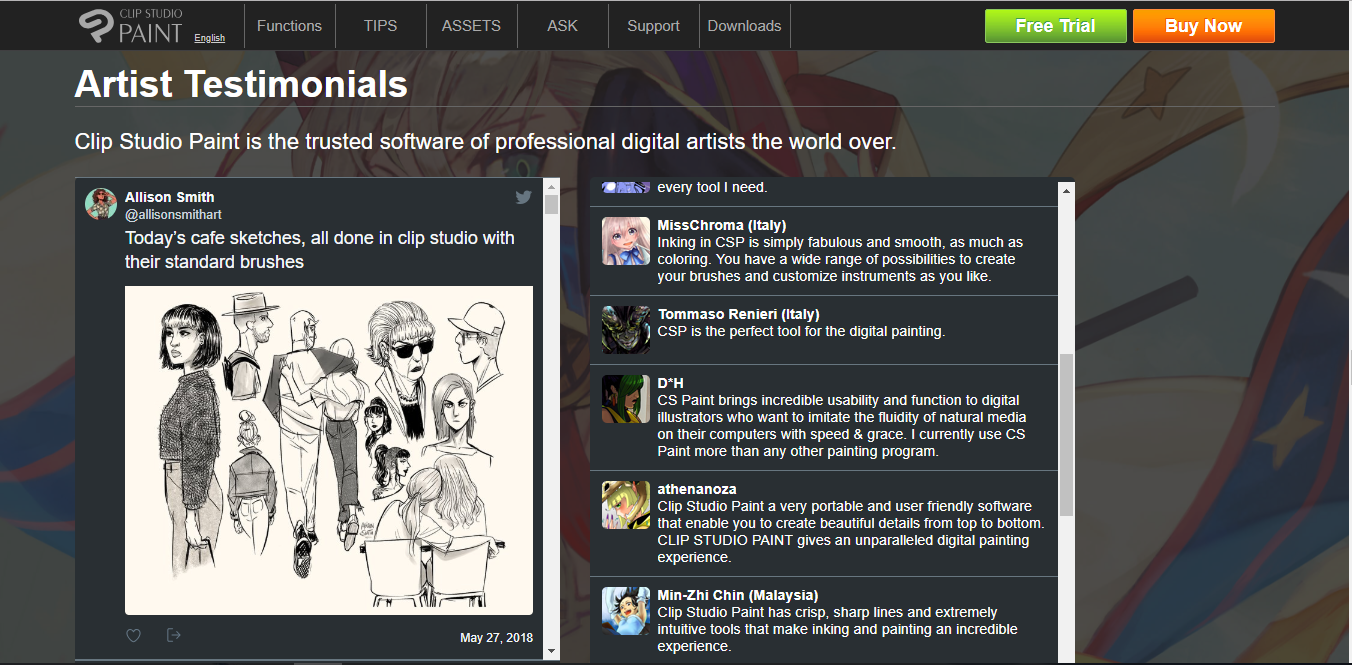Open the Twitter bird icon on tweet
The image size is (1352, 665).
tap(523, 198)
